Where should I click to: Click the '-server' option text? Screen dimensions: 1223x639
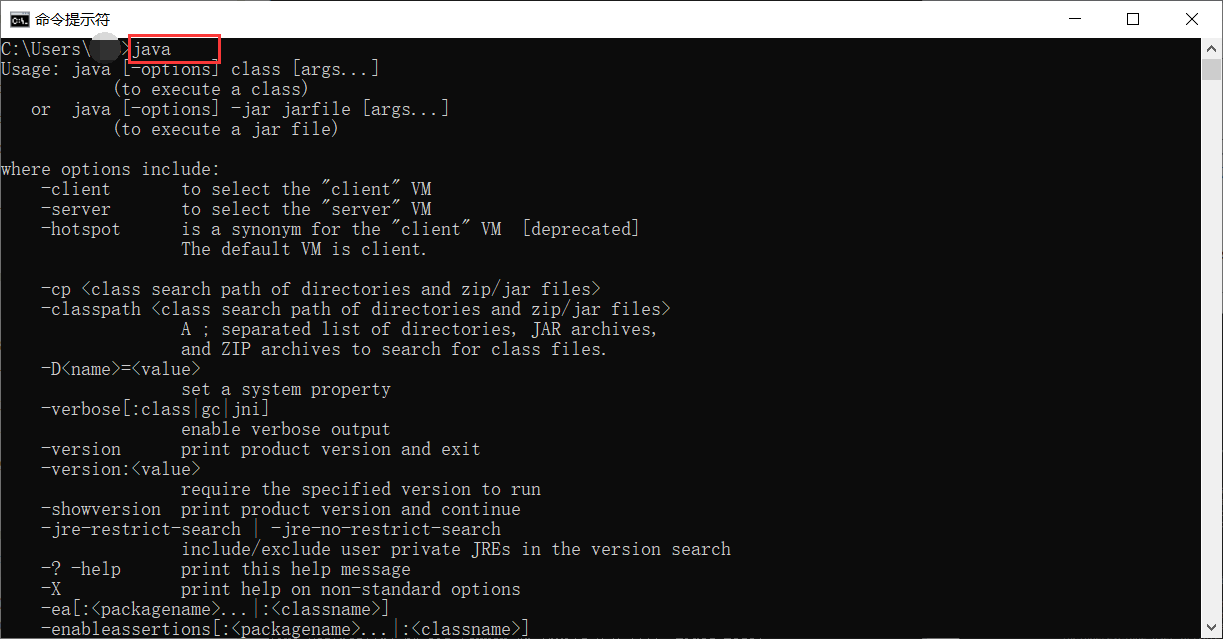76,209
